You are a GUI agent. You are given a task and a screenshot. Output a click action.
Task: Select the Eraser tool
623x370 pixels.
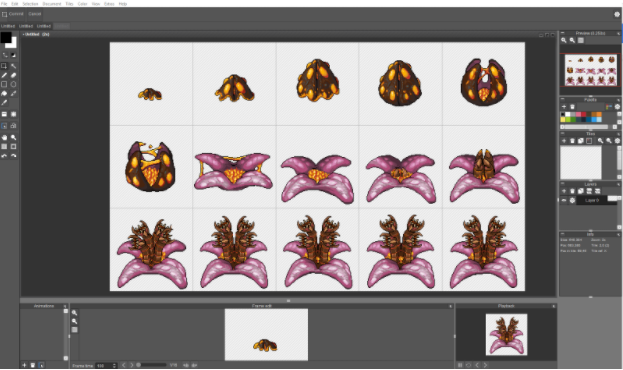point(13,75)
